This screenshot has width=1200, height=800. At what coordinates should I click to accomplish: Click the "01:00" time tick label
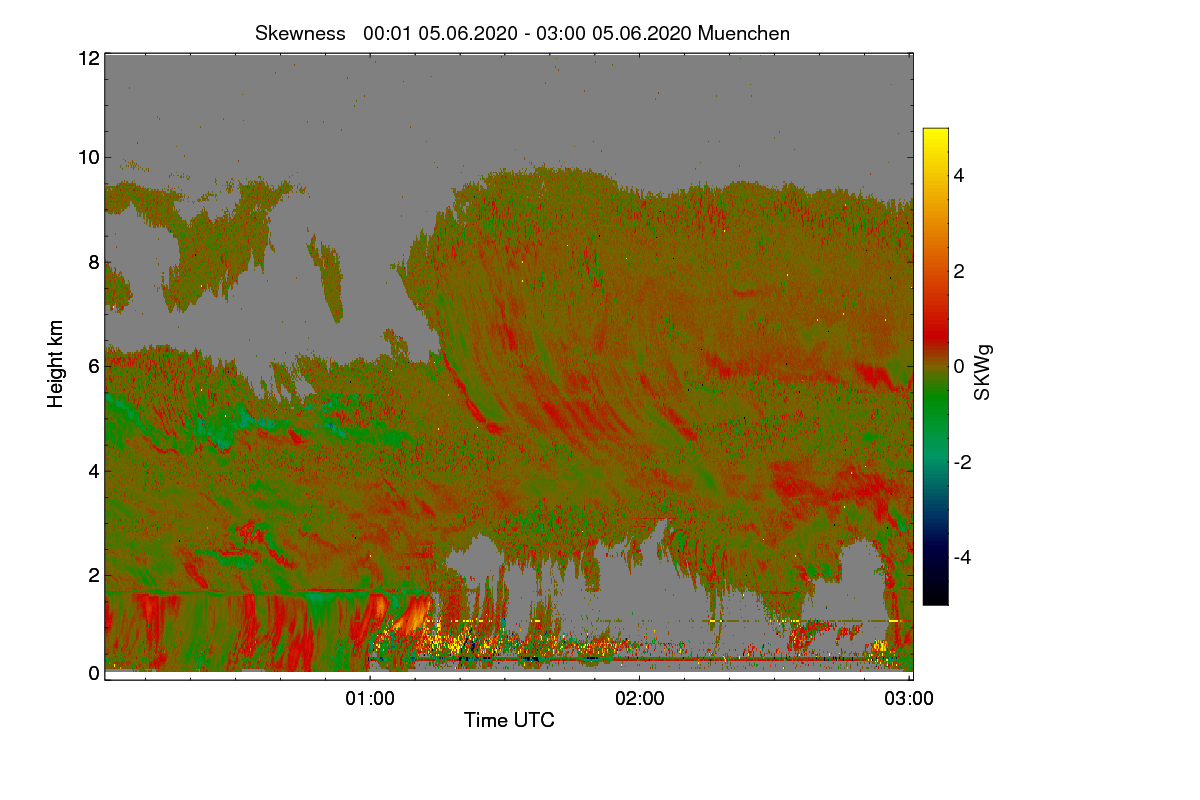[x=369, y=699]
